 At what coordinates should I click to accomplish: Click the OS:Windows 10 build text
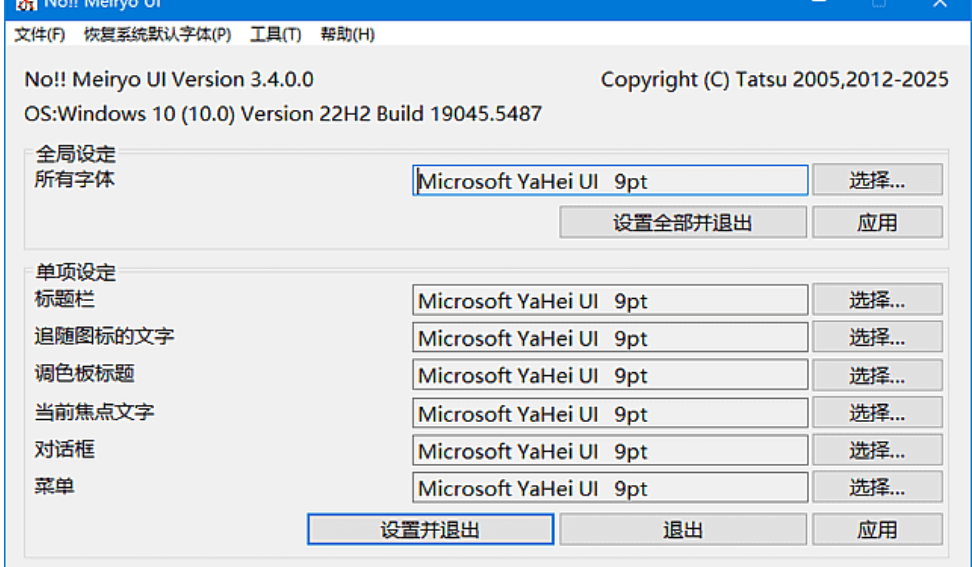pos(283,113)
